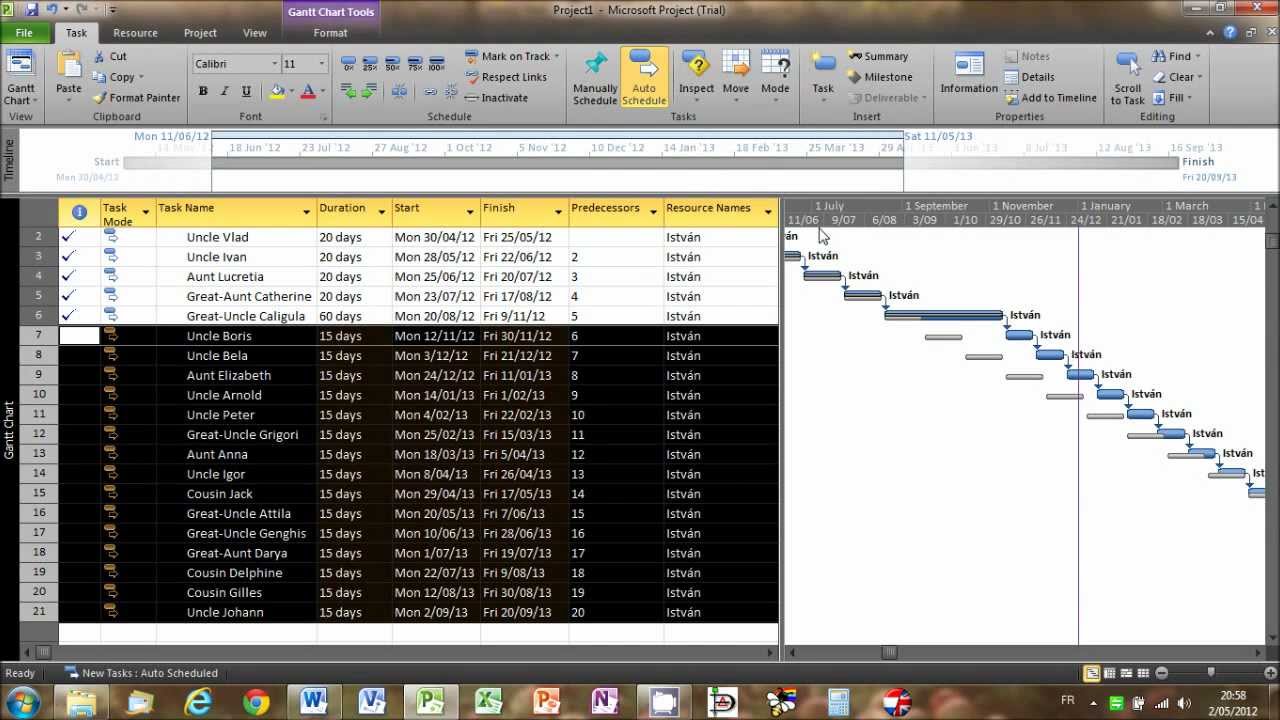
Task: Click the Save icon in quick access toolbar
Action: pos(31,10)
